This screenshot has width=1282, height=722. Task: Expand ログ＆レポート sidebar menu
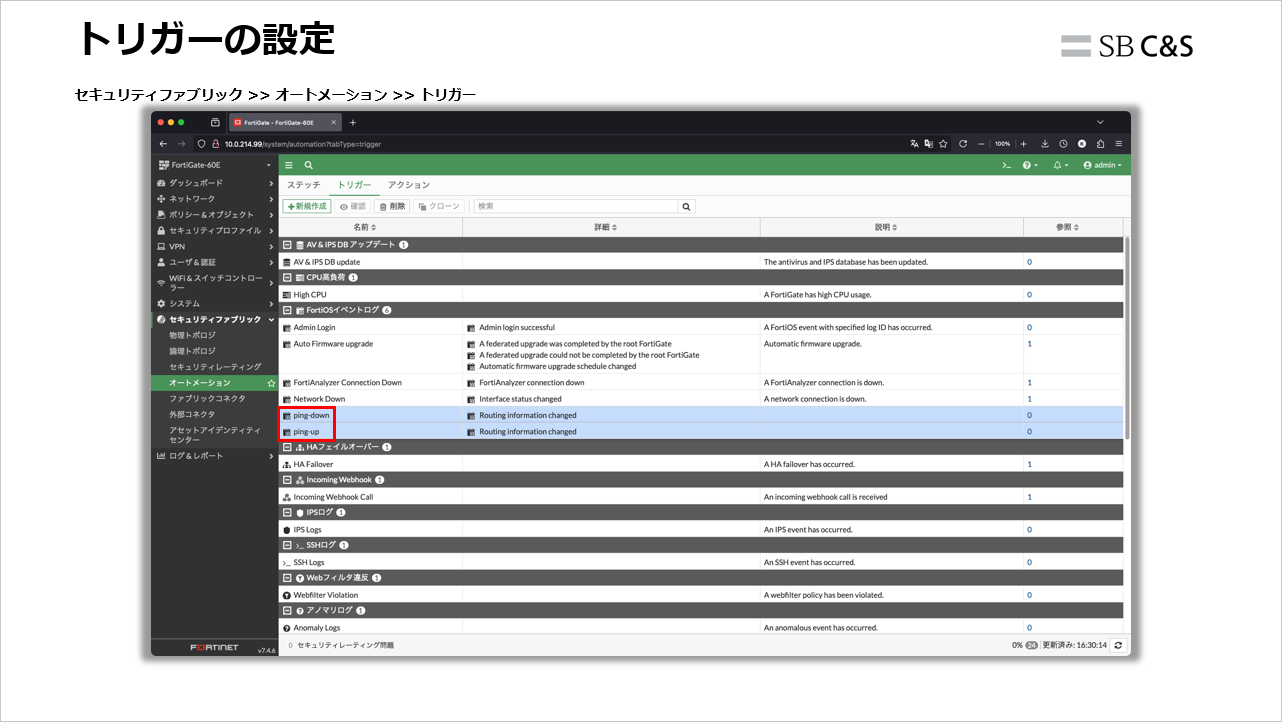(x=214, y=456)
